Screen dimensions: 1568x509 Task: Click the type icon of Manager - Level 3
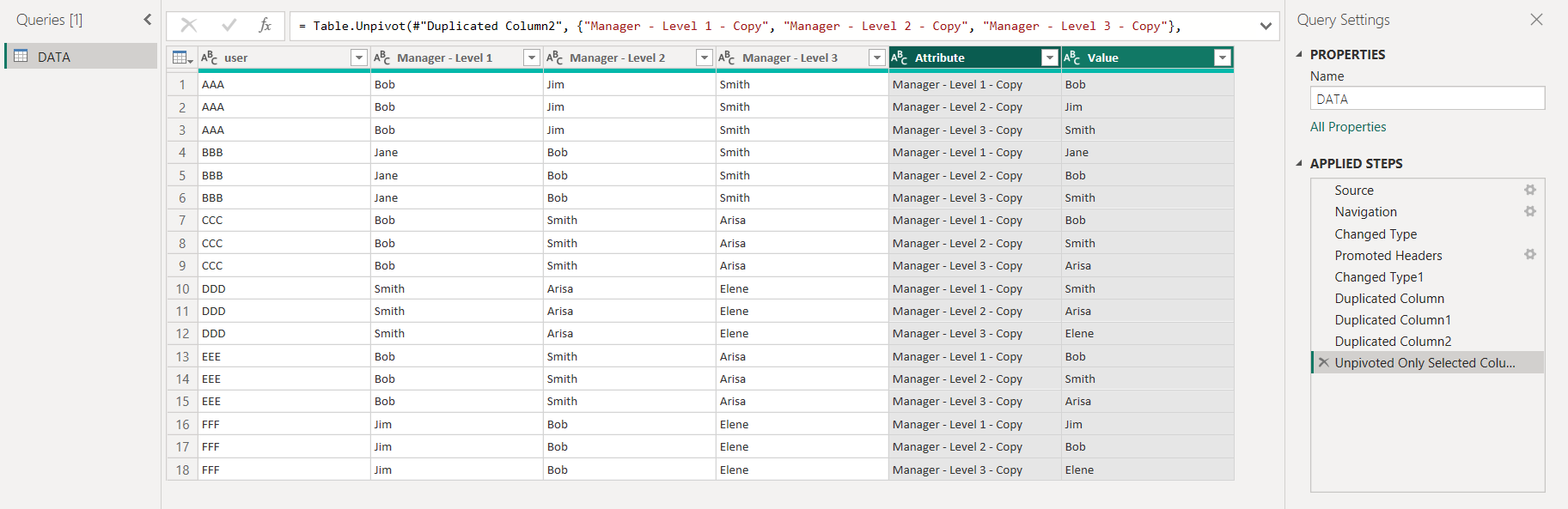[727, 58]
